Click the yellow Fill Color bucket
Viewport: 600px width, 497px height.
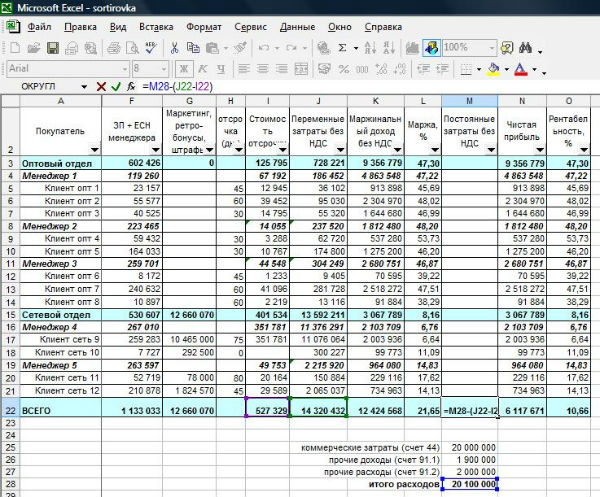pyautogui.click(x=492, y=69)
